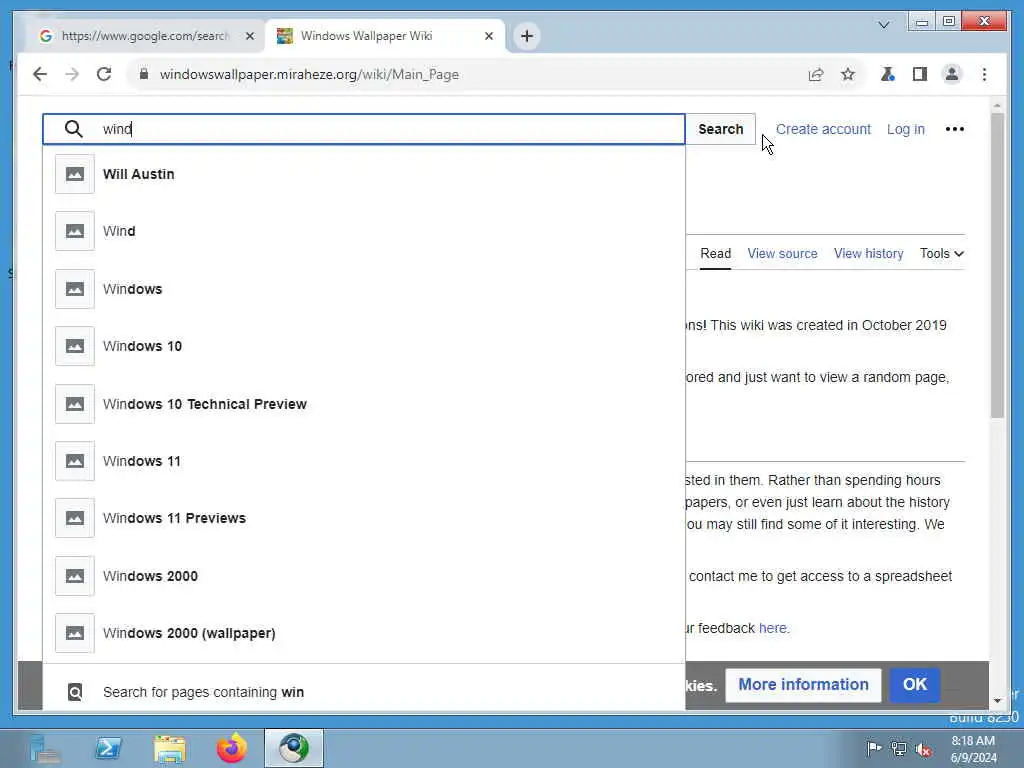This screenshot has width=1024, height=768.
Task: Click the browser forward arrow
Action: click(72, 74)
